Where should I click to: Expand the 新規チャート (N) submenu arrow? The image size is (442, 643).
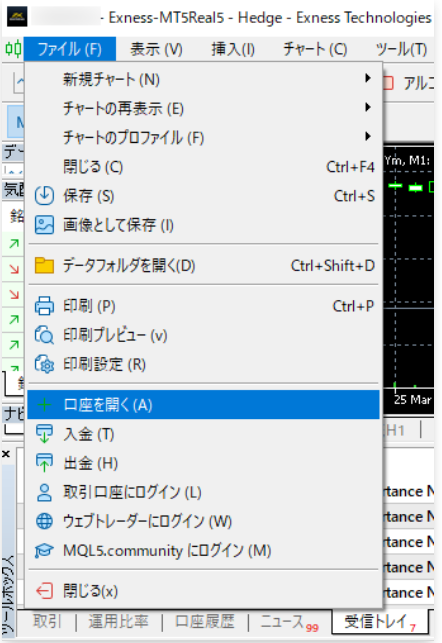[x=368, y=78]
